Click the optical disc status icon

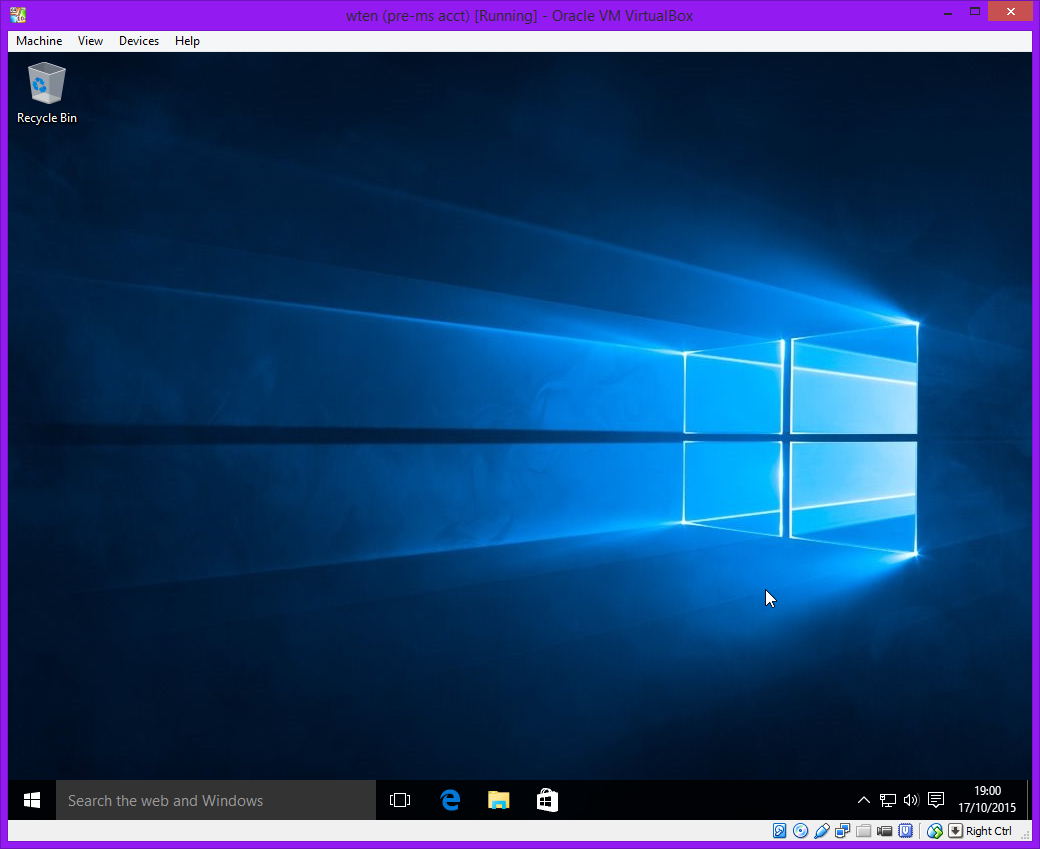[x=800, y=831]
